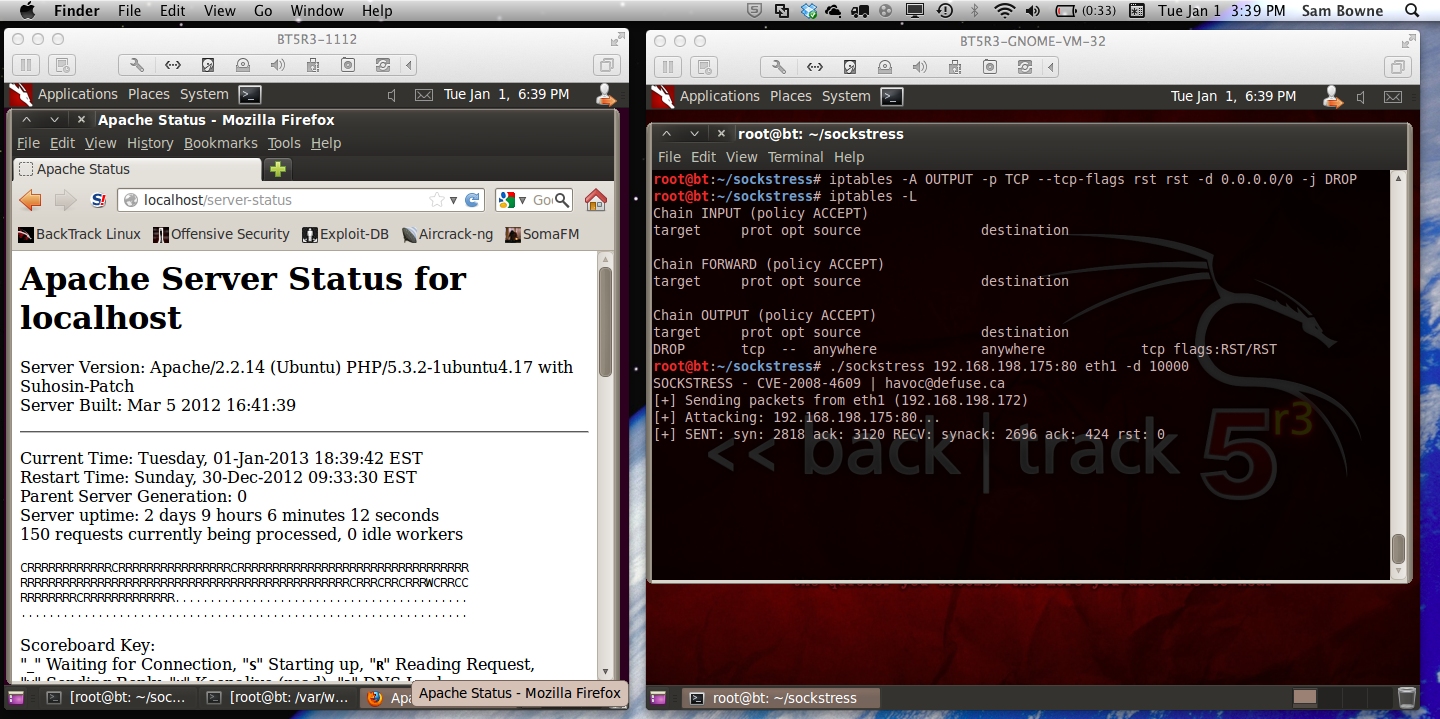Click USB icon in BT5R3-GNOME-VM-32 toolbar
This screenshot has width=1440, height=719.
click(x=955, y=67)
